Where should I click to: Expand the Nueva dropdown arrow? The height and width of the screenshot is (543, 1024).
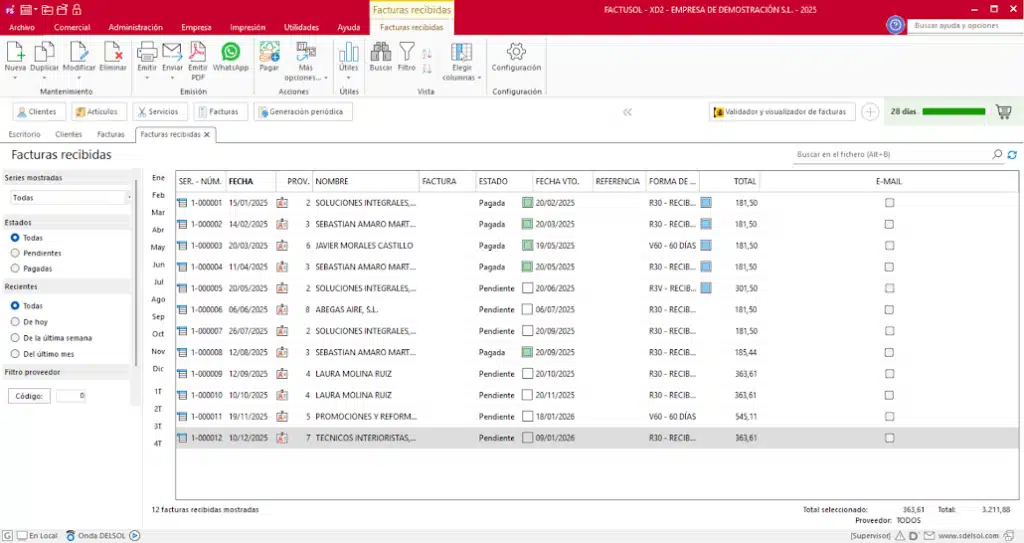pyautogui.click(x=15, y=78)
